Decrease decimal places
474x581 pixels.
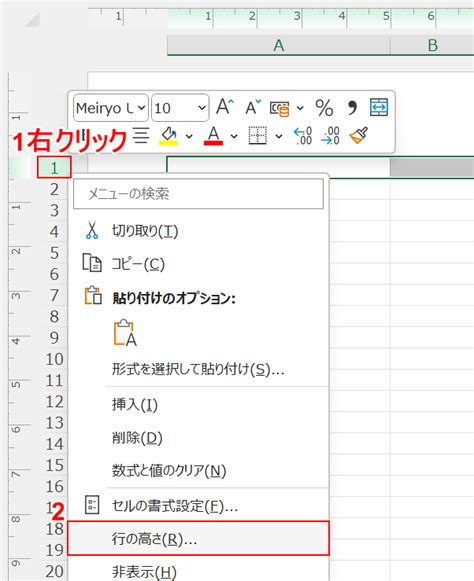coord(330,136)
